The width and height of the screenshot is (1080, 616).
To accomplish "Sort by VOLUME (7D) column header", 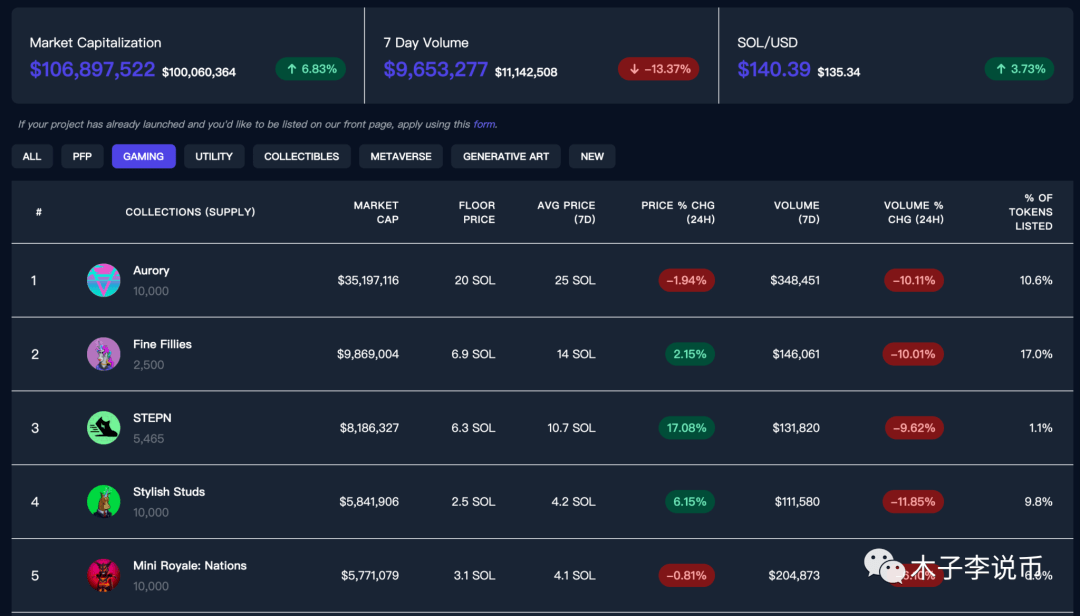I will [x=796, y=212].
